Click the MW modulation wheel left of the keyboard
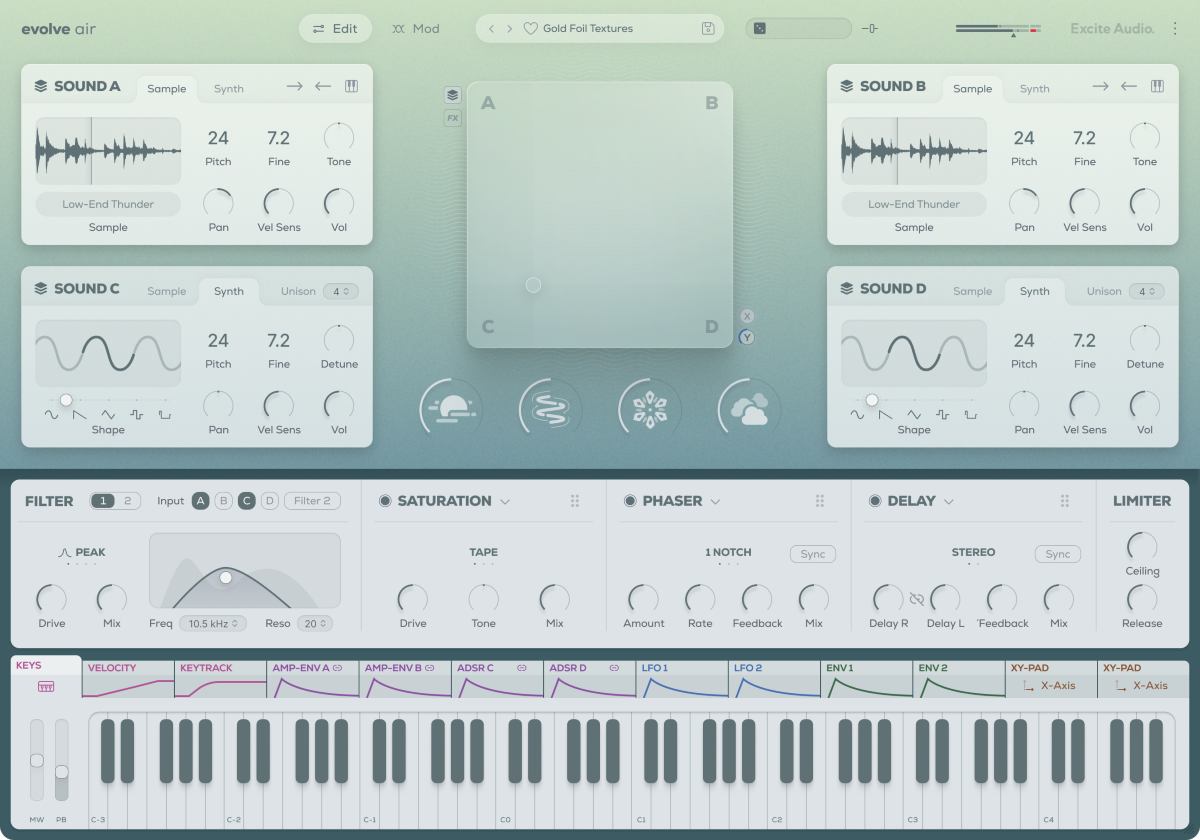This screenshot has height=840, width=1200. (36, 762)
